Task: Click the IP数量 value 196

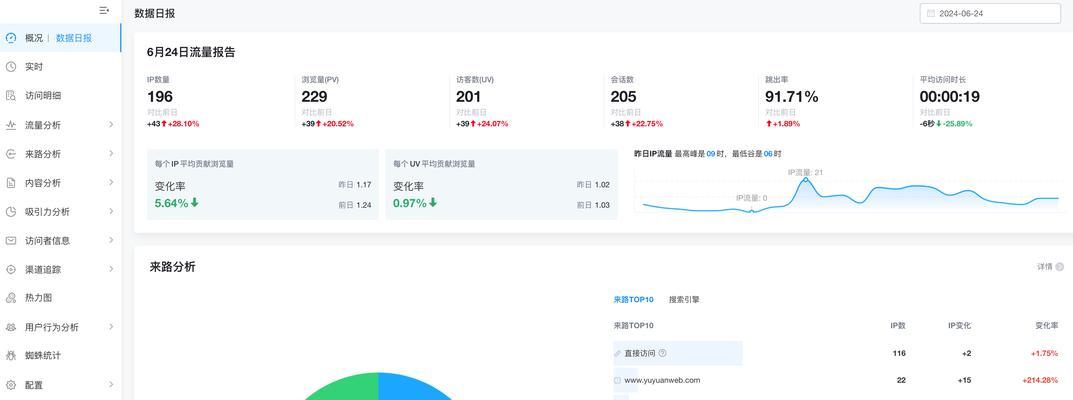Action: (x=159, y=97)
